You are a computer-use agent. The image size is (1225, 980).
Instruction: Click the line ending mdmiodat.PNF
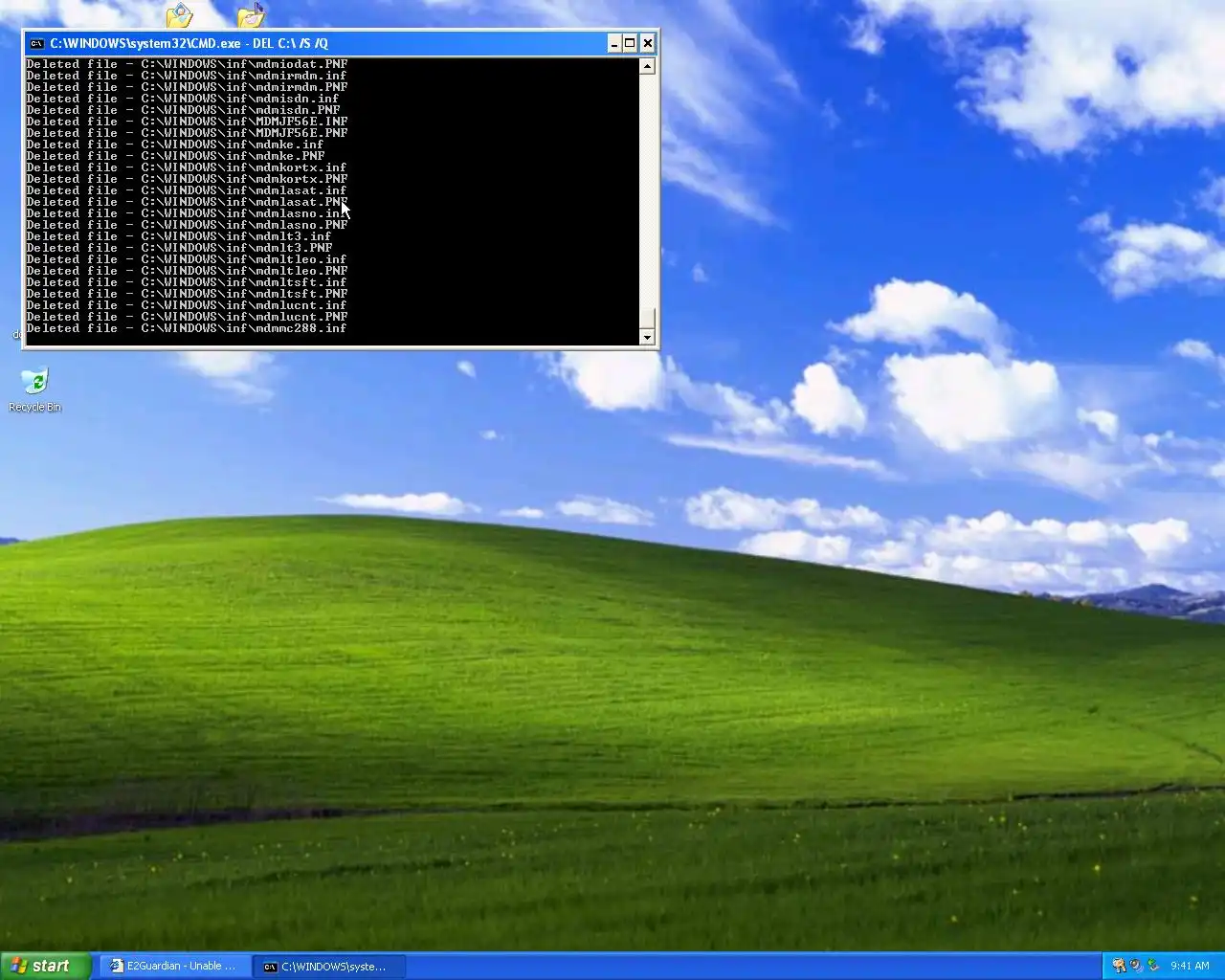[x=187, y=64]
